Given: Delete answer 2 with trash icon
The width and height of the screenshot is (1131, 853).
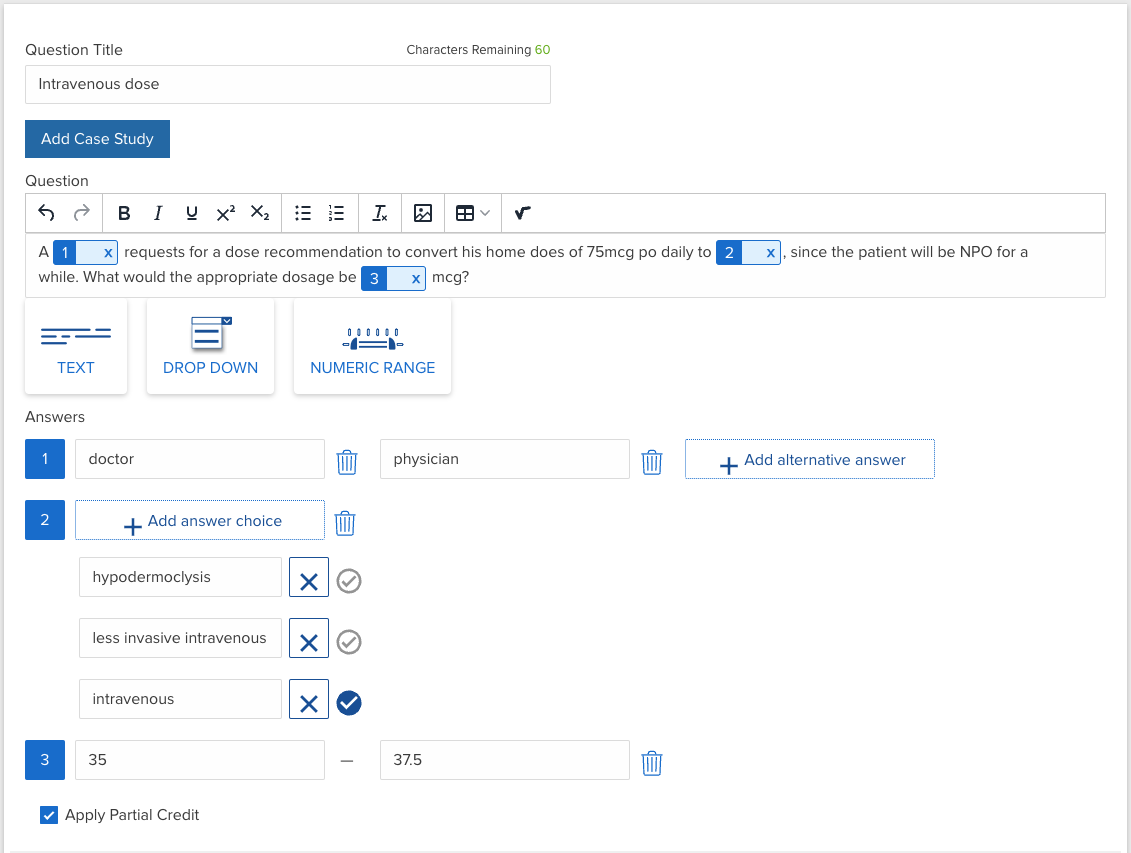Looking at the screenshot, I should 345,523.
